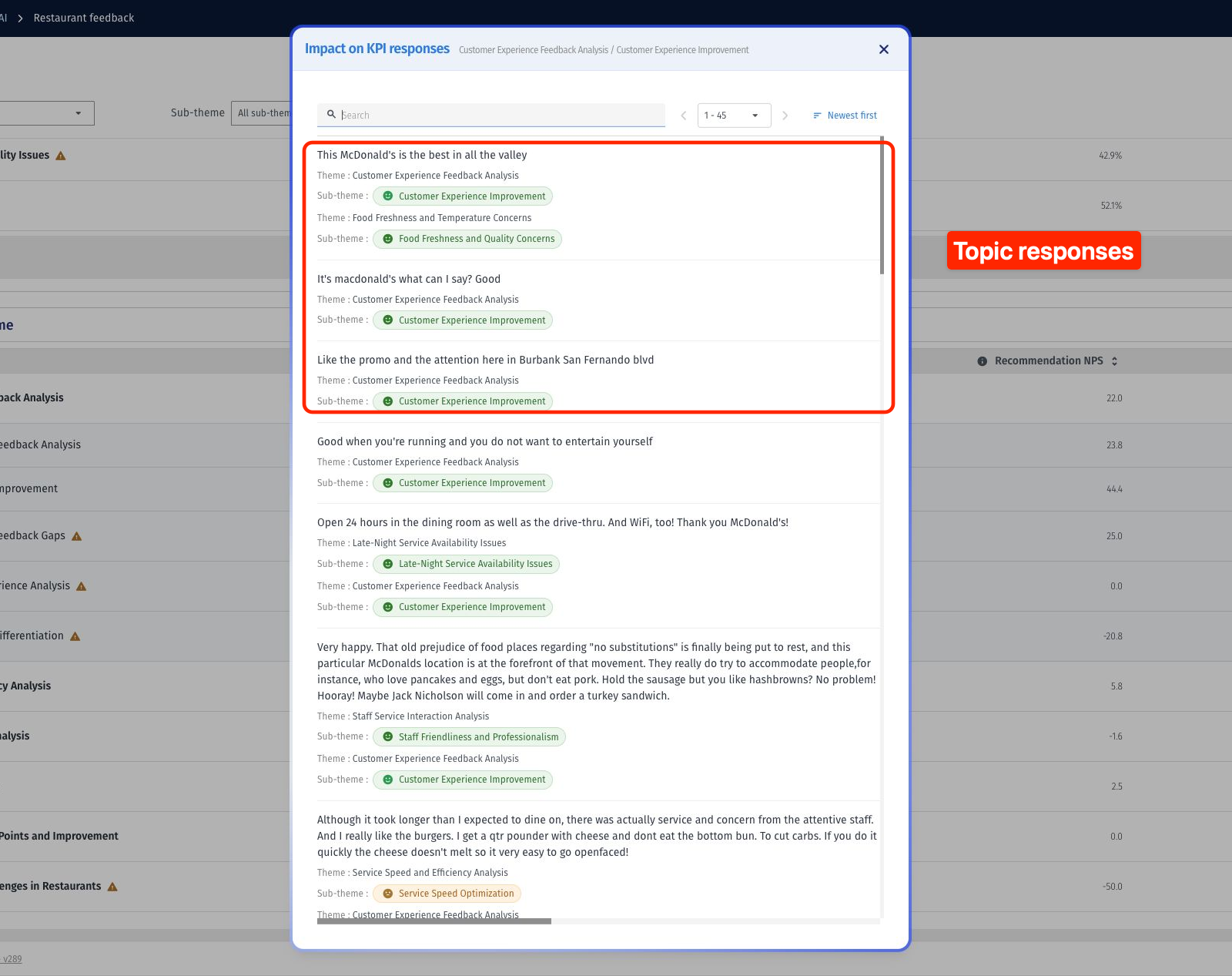
Task: Click smiley icon on Food Freshness and Quality Concerns
Action: (388, 239)
